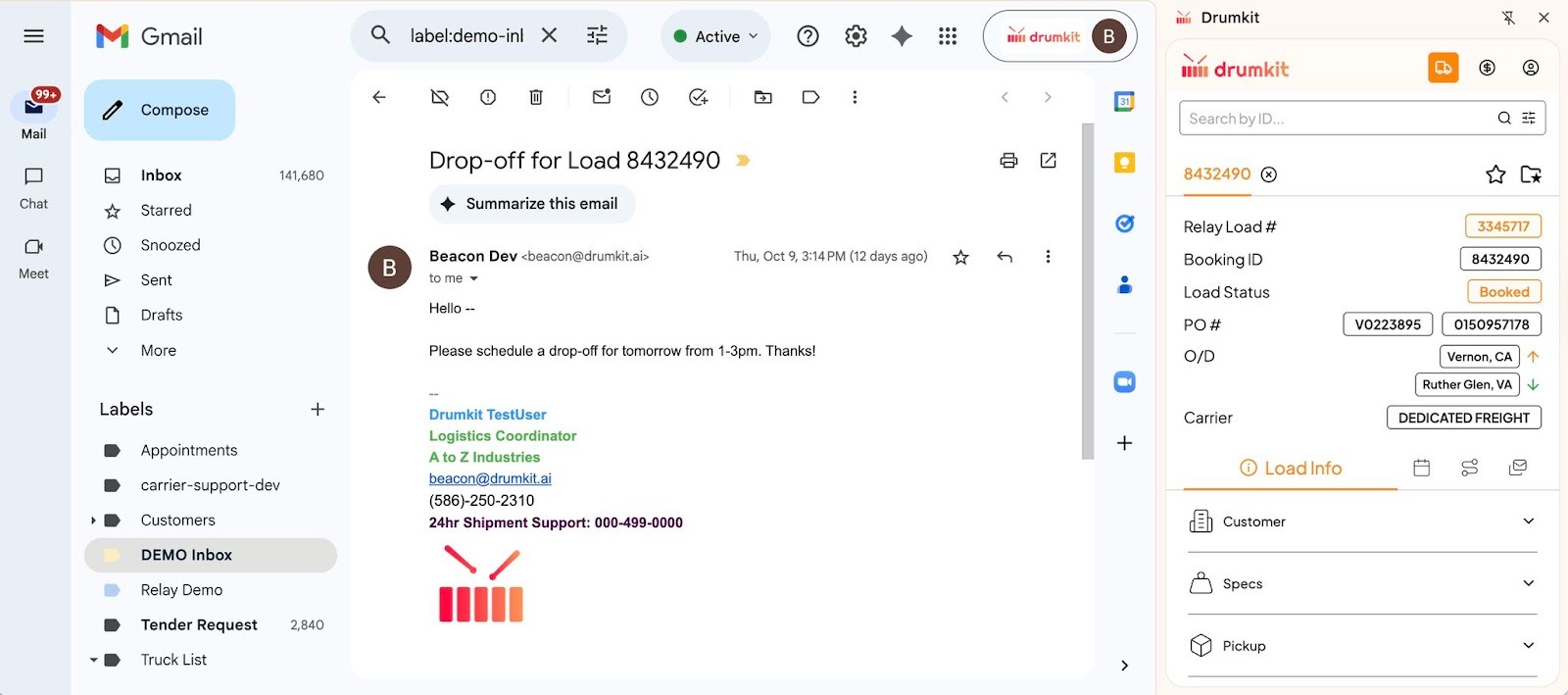1568x695 pixels.
Task: Snooze this email with clock icon
Action: 650,97
